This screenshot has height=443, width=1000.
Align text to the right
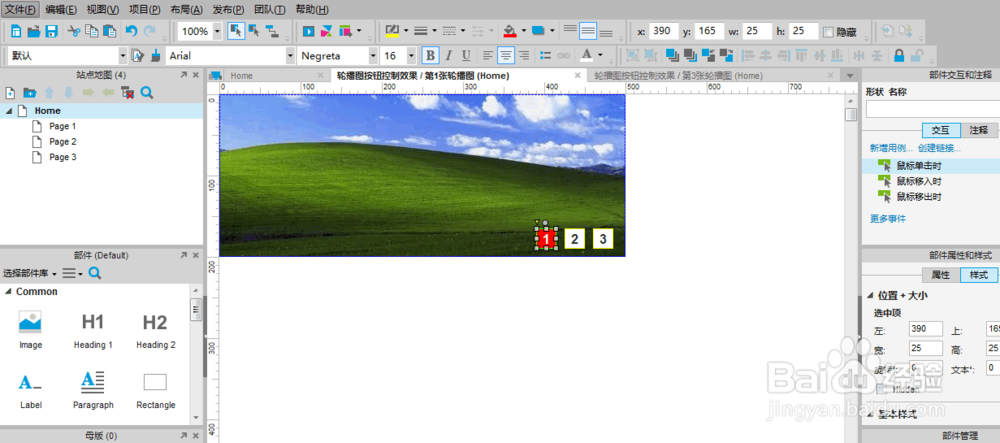coord(524,55)
